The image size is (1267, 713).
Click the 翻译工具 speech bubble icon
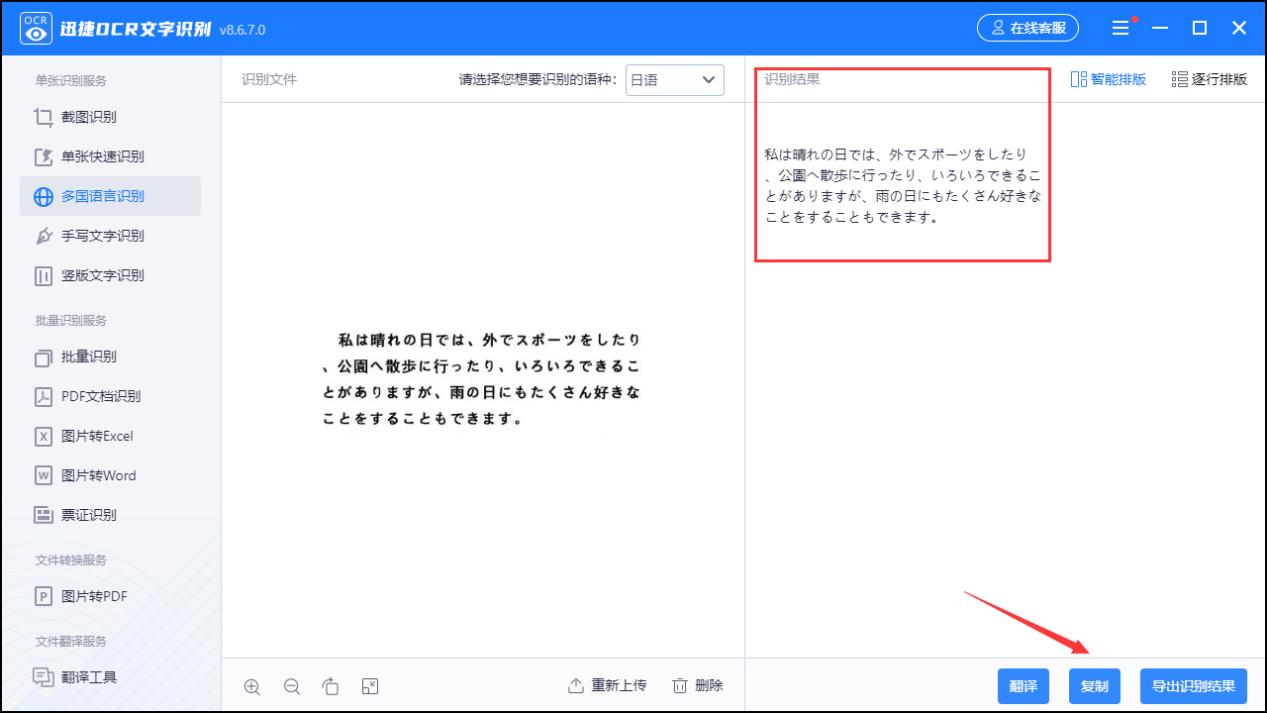(43, 677)
